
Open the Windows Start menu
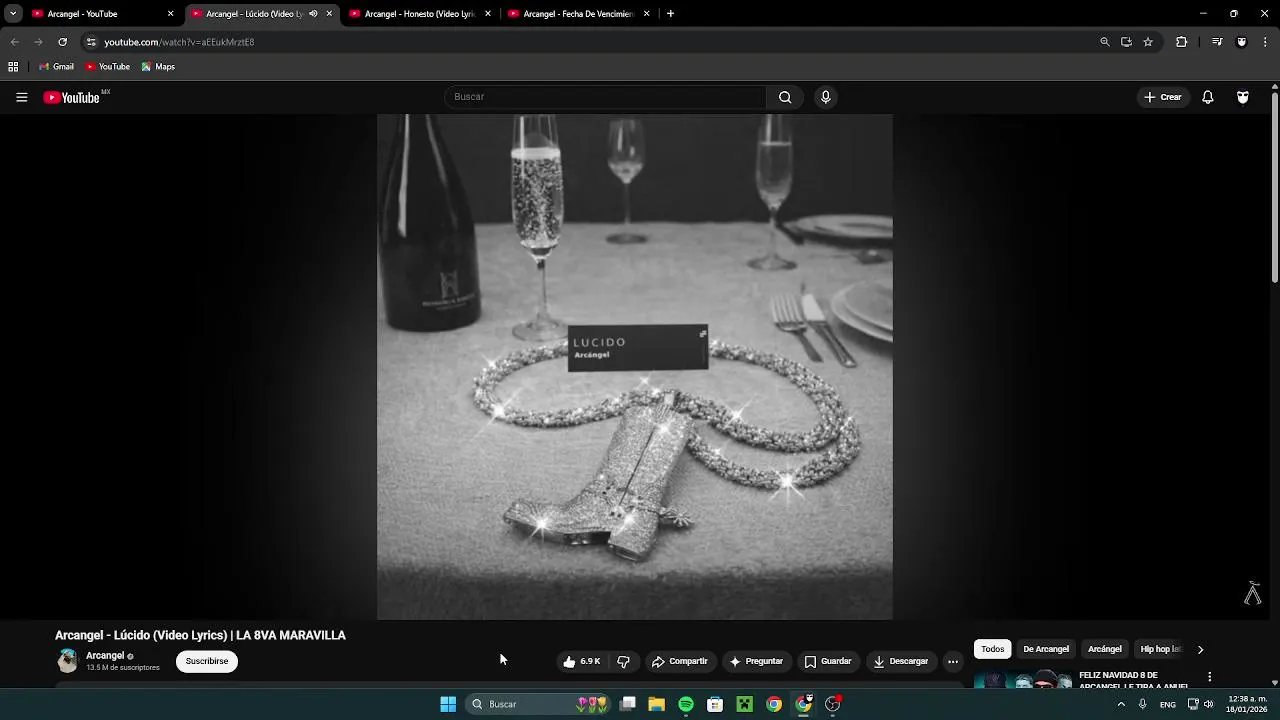coord(448,704)
